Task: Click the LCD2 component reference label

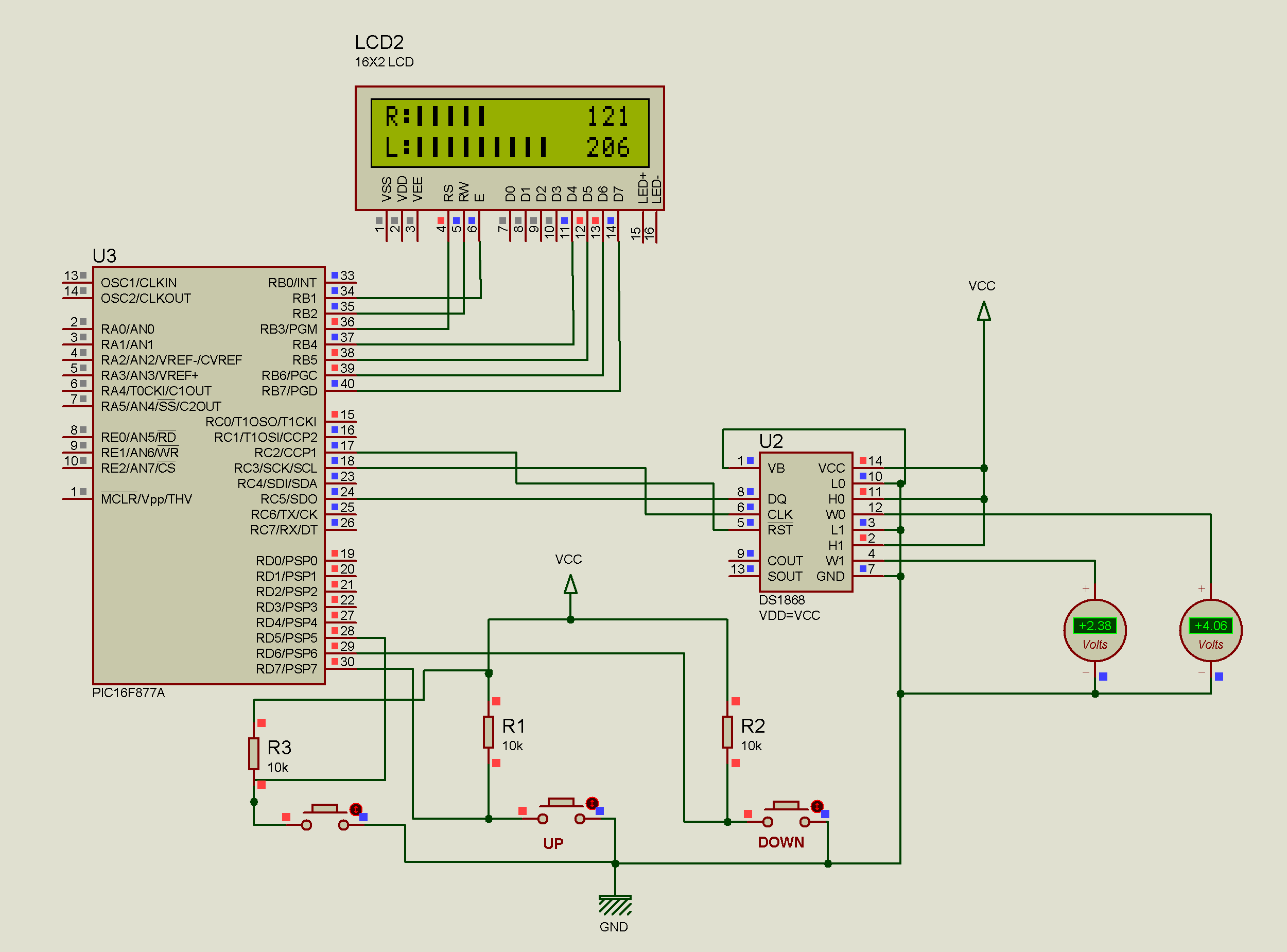Action: tap(378, 42)
